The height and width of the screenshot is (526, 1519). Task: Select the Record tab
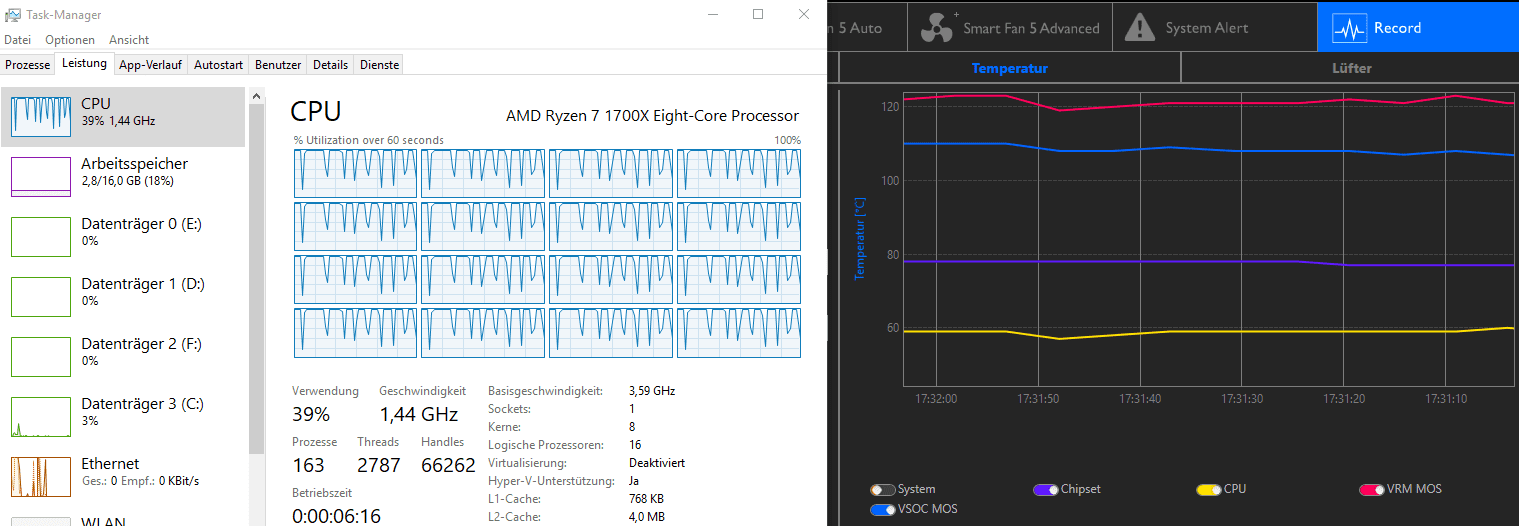pyautogui.click(x=1418, y=28)
